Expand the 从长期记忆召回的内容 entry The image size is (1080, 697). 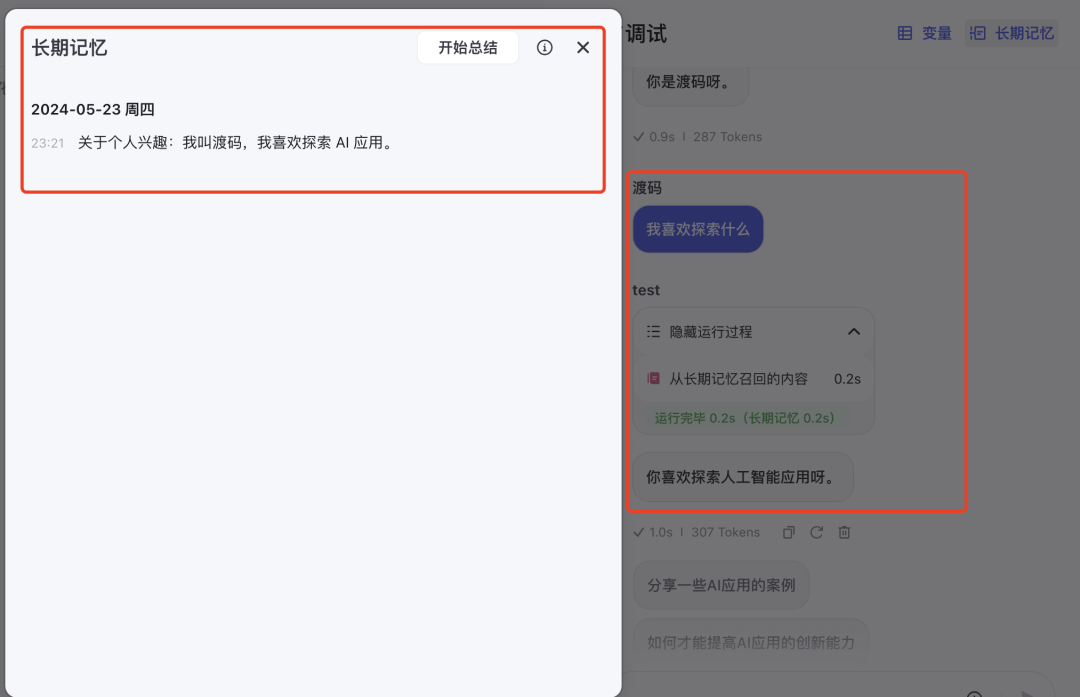click(x=740, y=378)
